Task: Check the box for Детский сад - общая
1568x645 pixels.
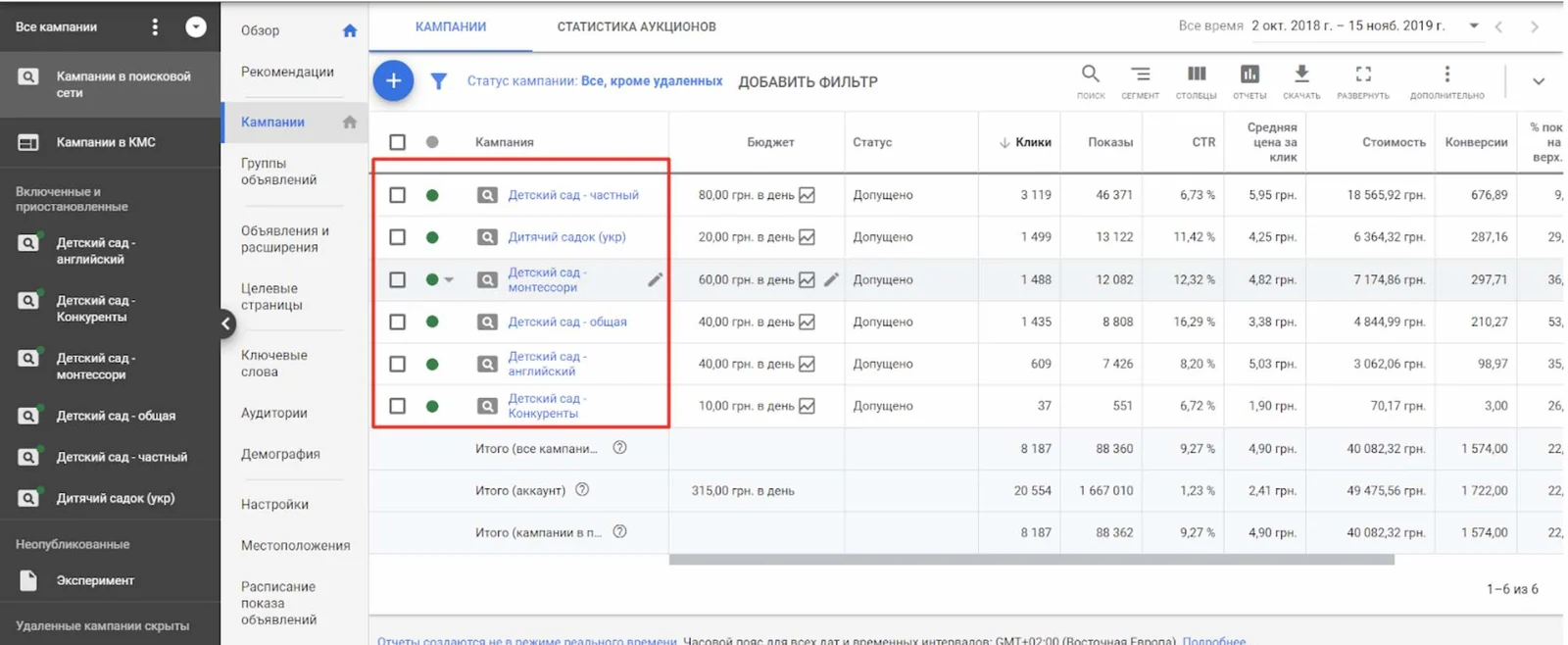Action: tap(397, 322)
